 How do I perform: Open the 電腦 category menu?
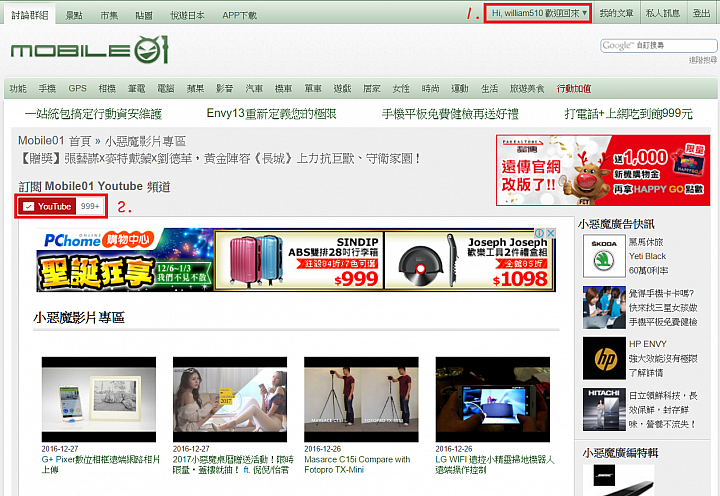[166, 88]
